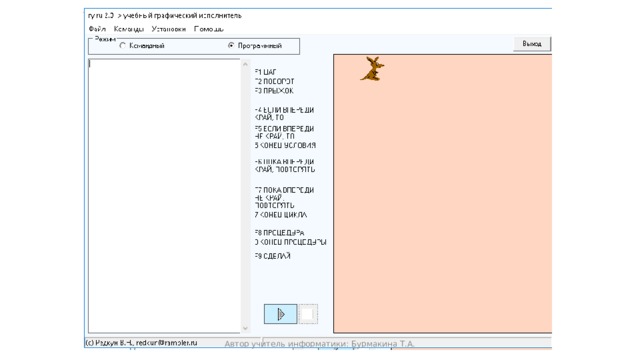
Task: Insert F7 ПОКА ВПЕРЕДИ НЕ КРАЙ command
Action: click(x=284, y=198)
